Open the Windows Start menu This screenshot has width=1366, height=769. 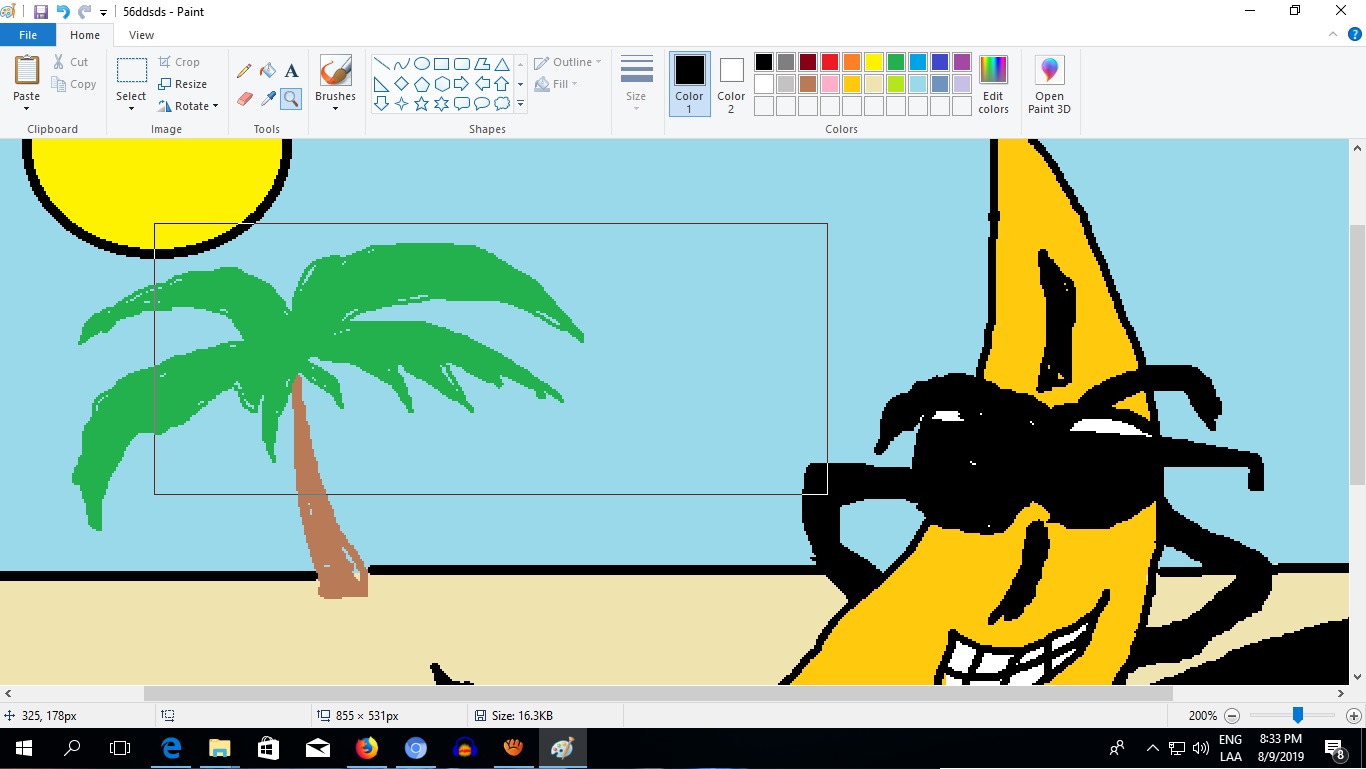(24, 748)
